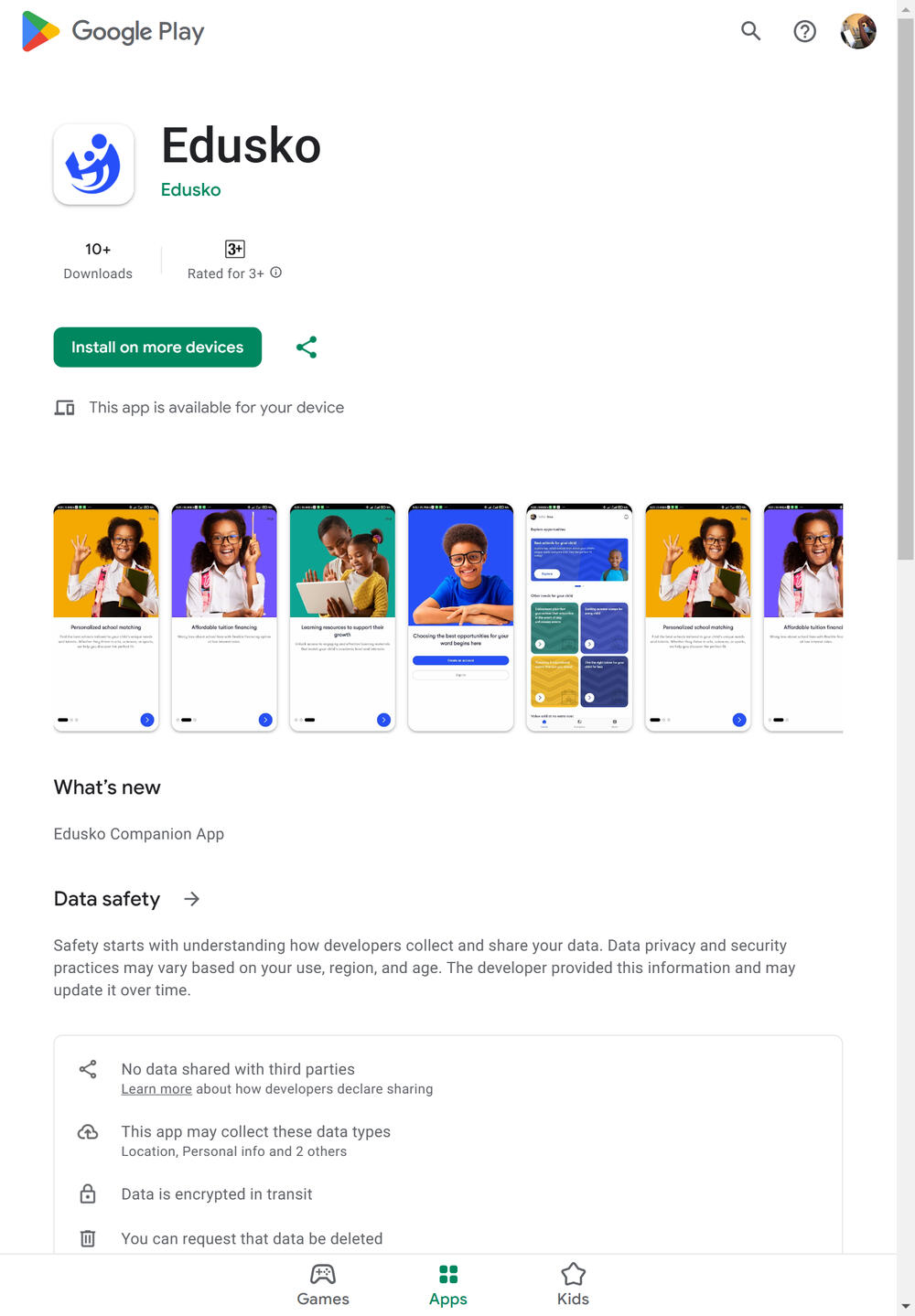
Task: Click 'Edusko Companion App' text
Action: pyautogui.click(x=139, y=834)
